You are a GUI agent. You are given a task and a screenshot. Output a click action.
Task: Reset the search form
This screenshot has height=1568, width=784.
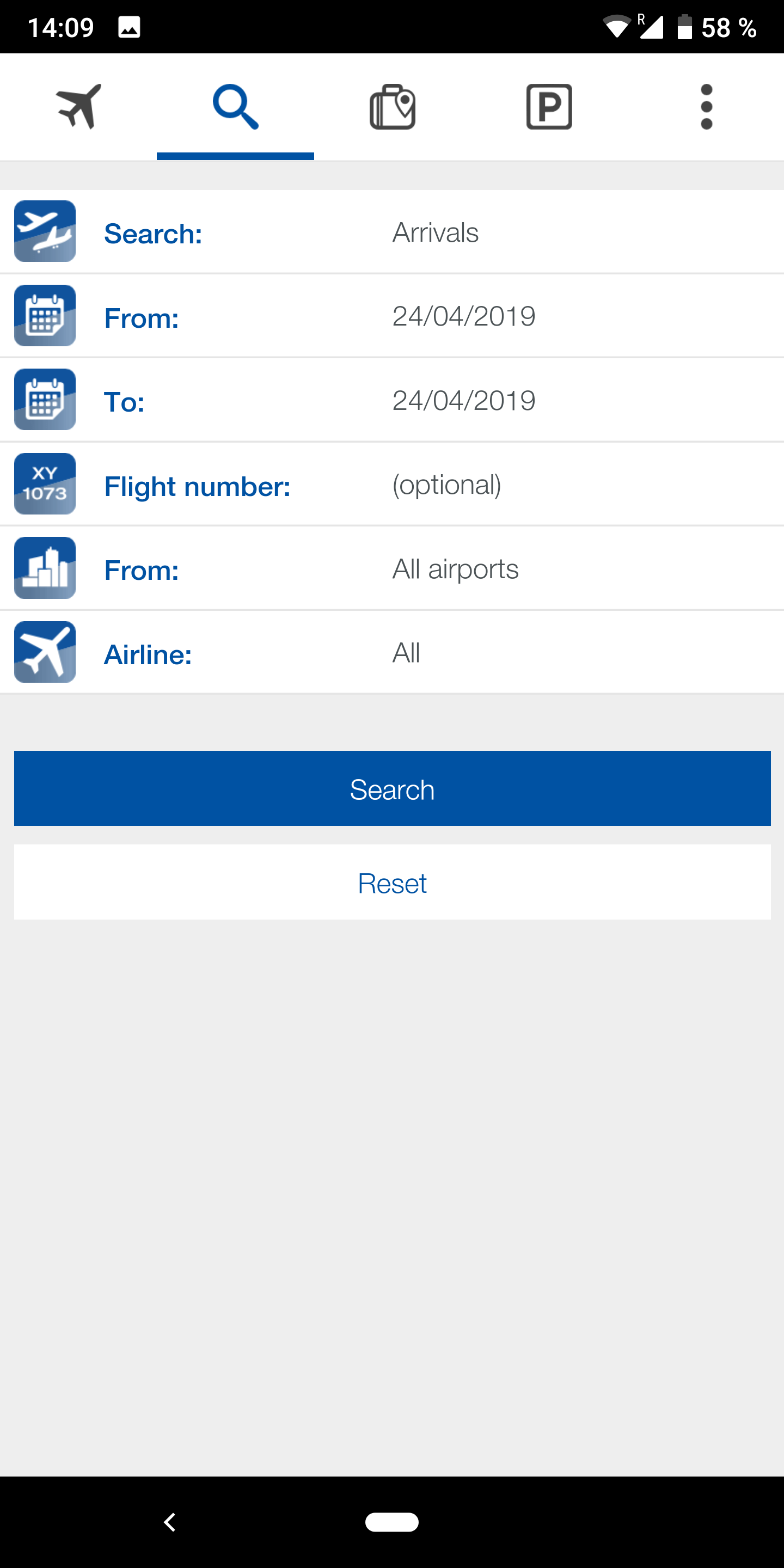tap(392, 883)
